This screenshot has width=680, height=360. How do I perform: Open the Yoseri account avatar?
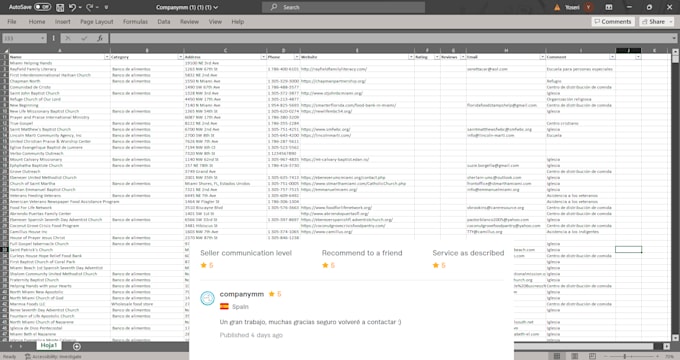pyautogui.click(x=588, y=7)
